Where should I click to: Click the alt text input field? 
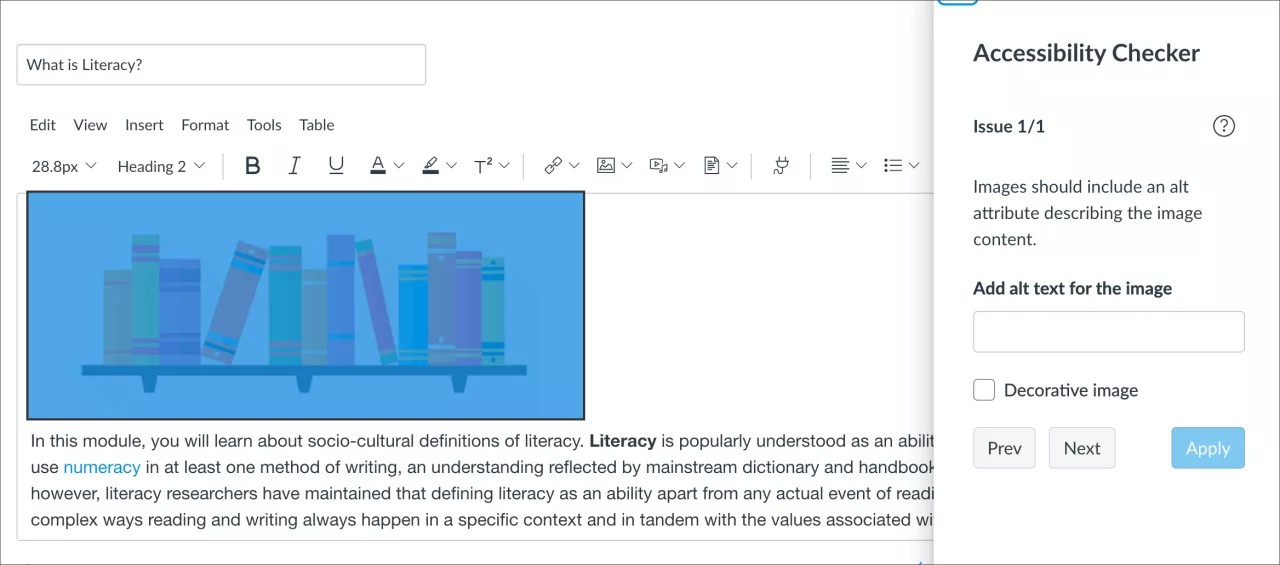[x=1108, y=331]
